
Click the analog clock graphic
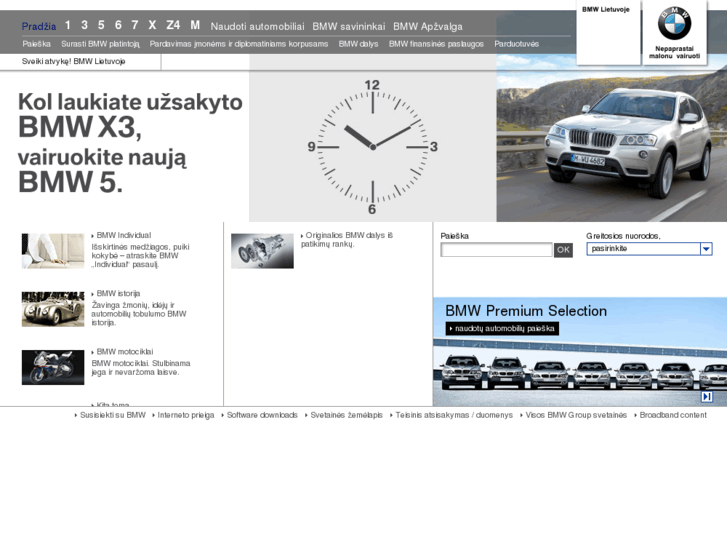372,147
